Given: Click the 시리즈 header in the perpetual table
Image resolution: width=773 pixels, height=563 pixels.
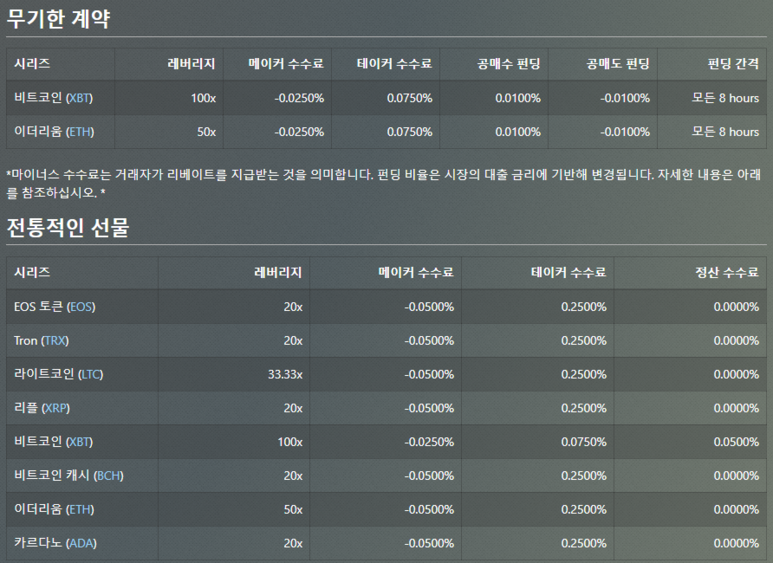Looking at the screenshot, I should [32, 64].
